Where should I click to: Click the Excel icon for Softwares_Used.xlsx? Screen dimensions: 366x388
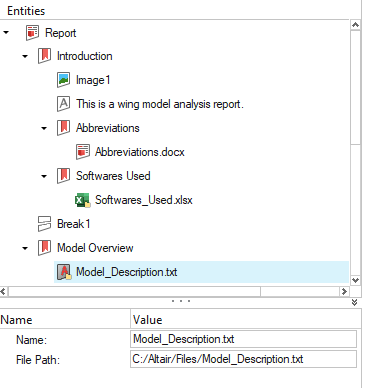[83, 200]
